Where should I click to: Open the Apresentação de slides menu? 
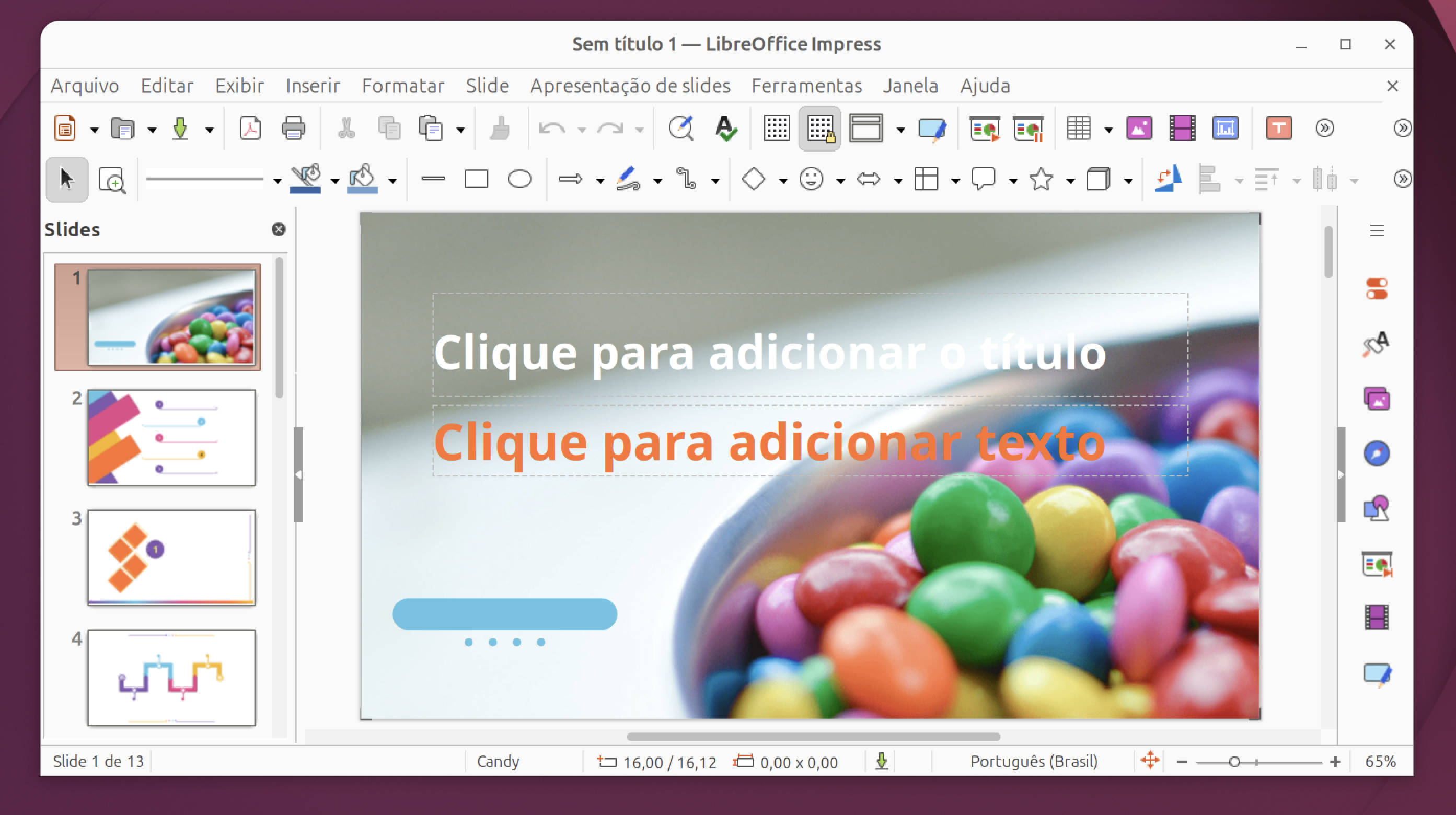pyautogui.click(x=630, y=85)
